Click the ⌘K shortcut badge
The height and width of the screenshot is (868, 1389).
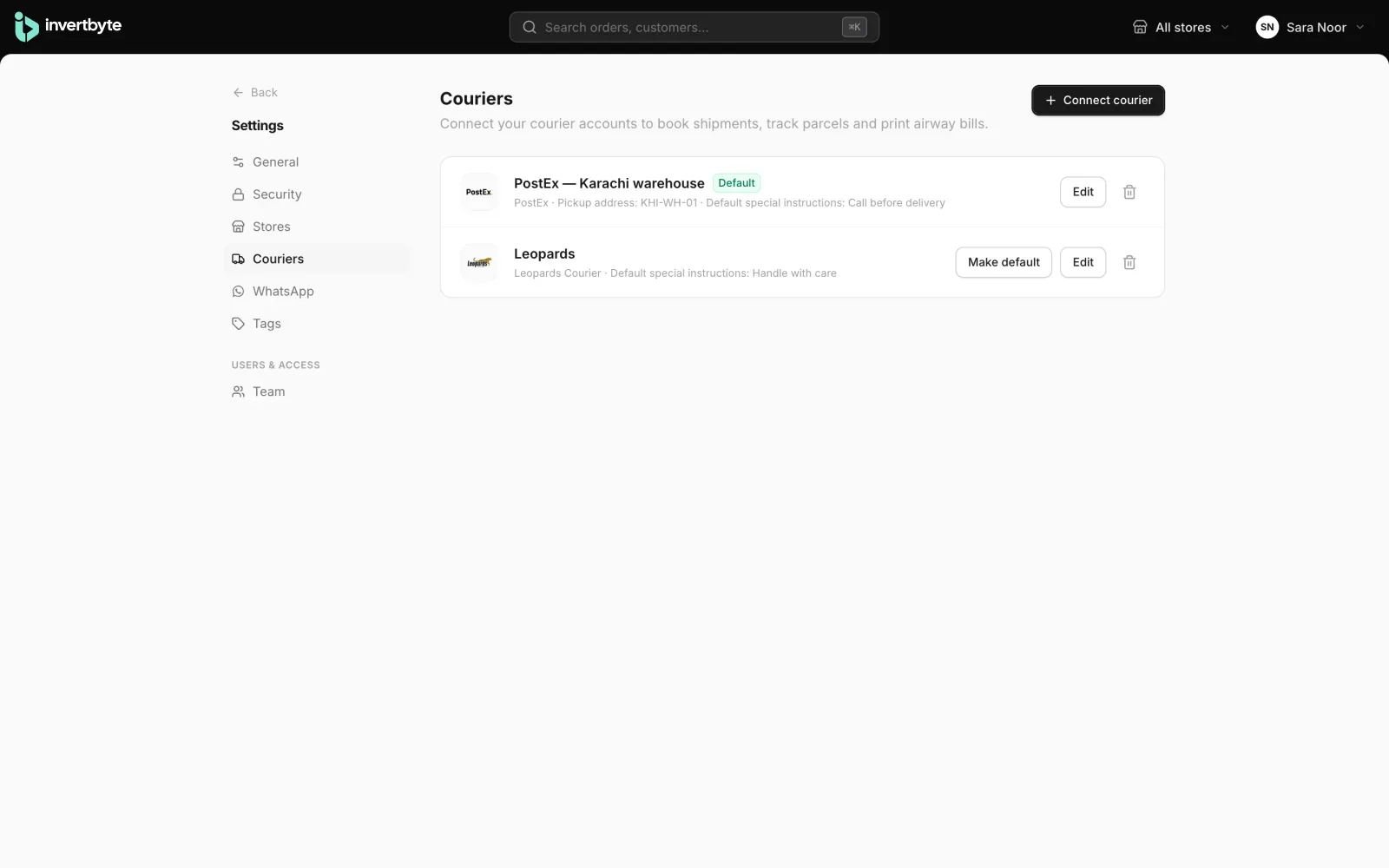pos(854,27)
